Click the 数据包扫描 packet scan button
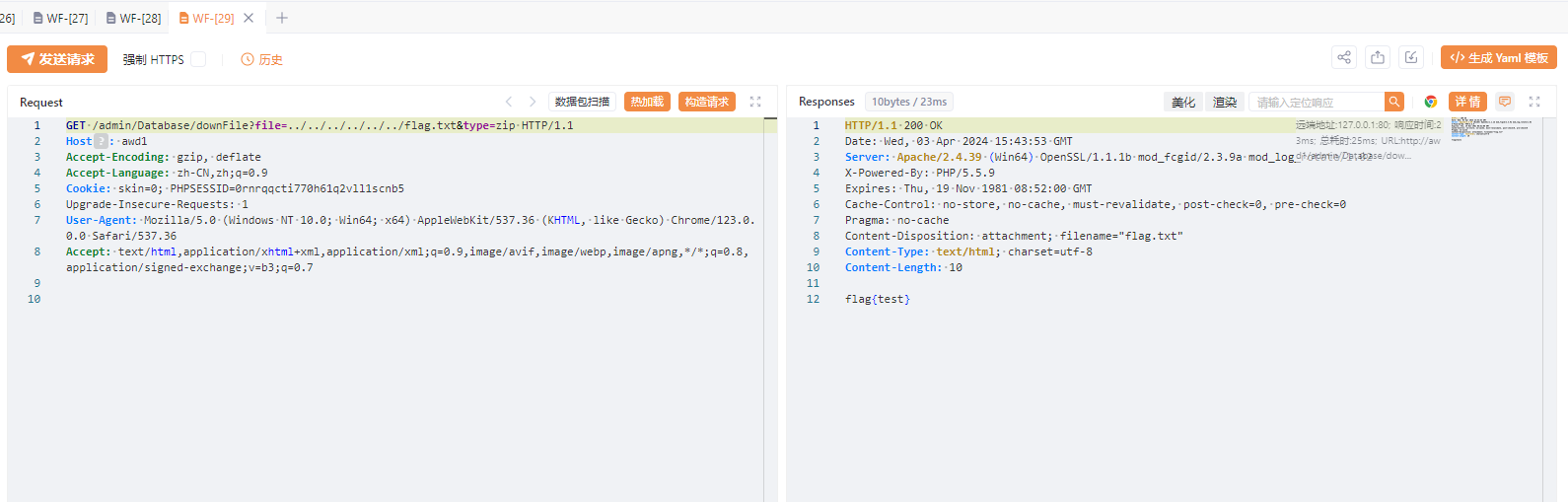Image resolution: width=1568 pixels, height=502 pixels. pos(582,102)
